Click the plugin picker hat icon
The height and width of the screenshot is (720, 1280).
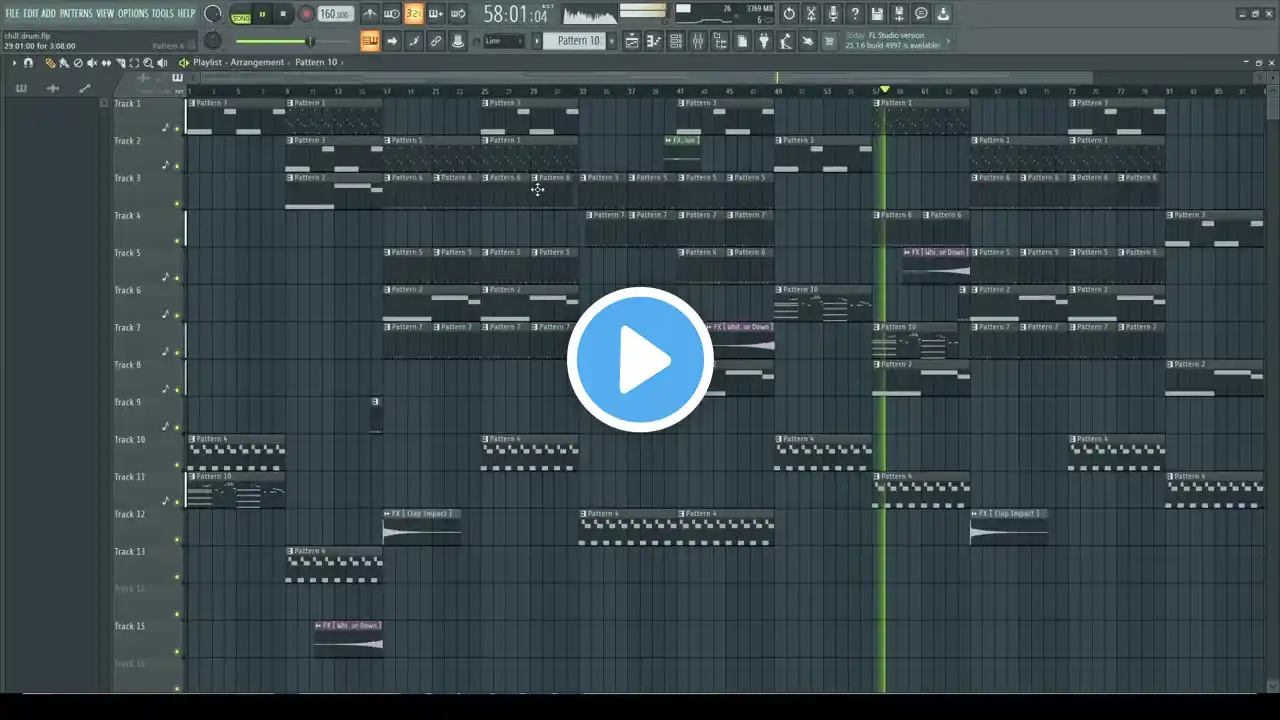pos(458,41)
